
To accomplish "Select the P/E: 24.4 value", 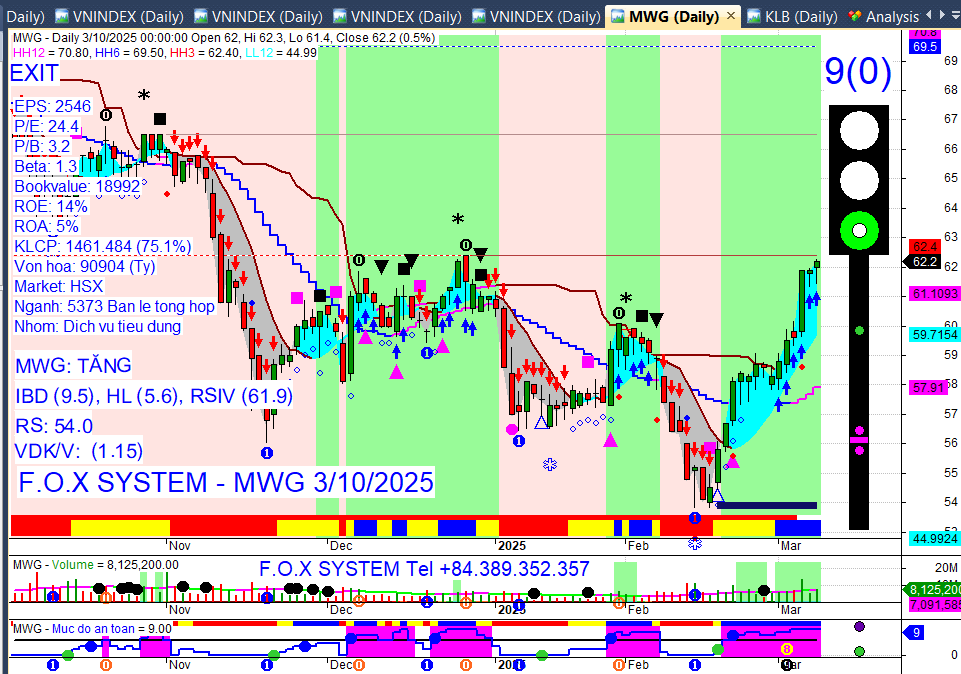I will (47, 127).
